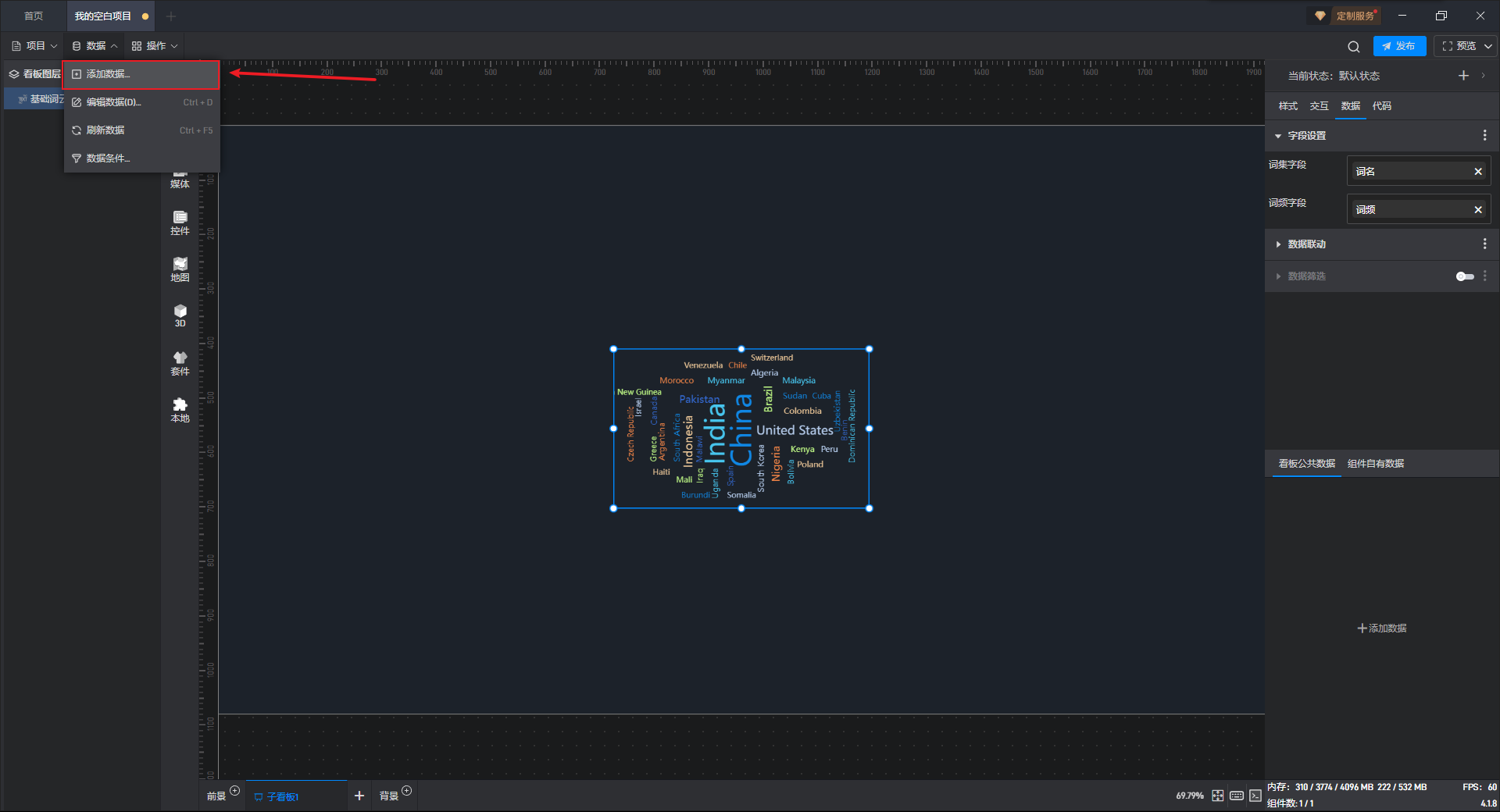Open the console terminal icon
Image resolution: width=1500 pixels, height=812 pixels.
pos(1255,796)
